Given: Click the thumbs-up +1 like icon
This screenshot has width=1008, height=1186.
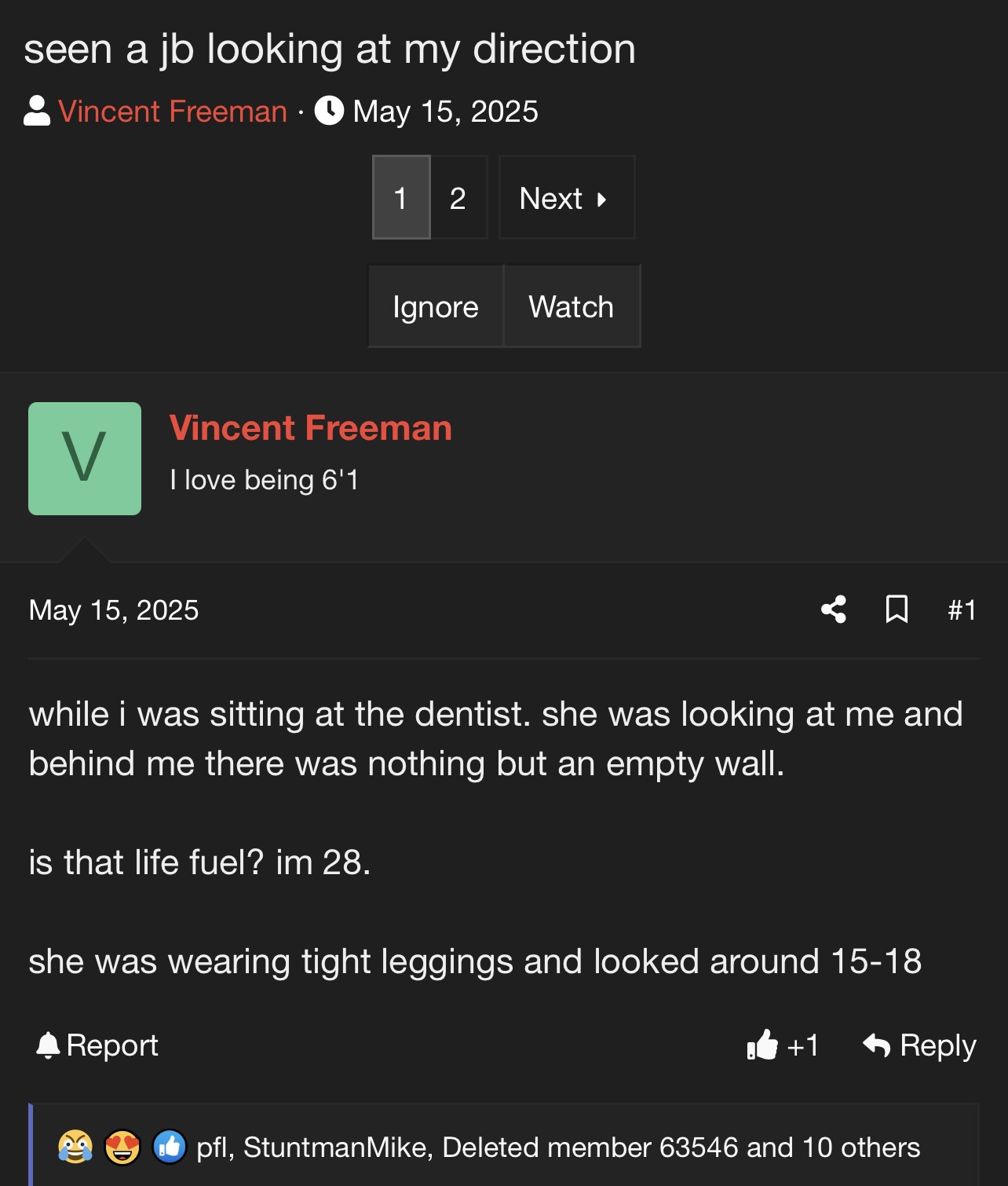Looking at the screenshot, I should click(762, 1045).
